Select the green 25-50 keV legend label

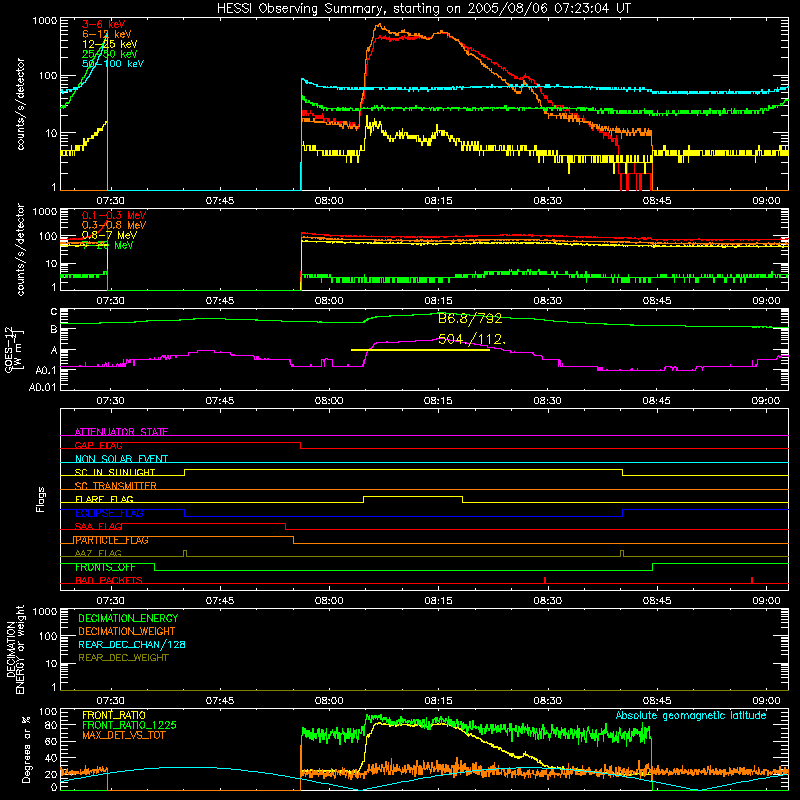109,54
